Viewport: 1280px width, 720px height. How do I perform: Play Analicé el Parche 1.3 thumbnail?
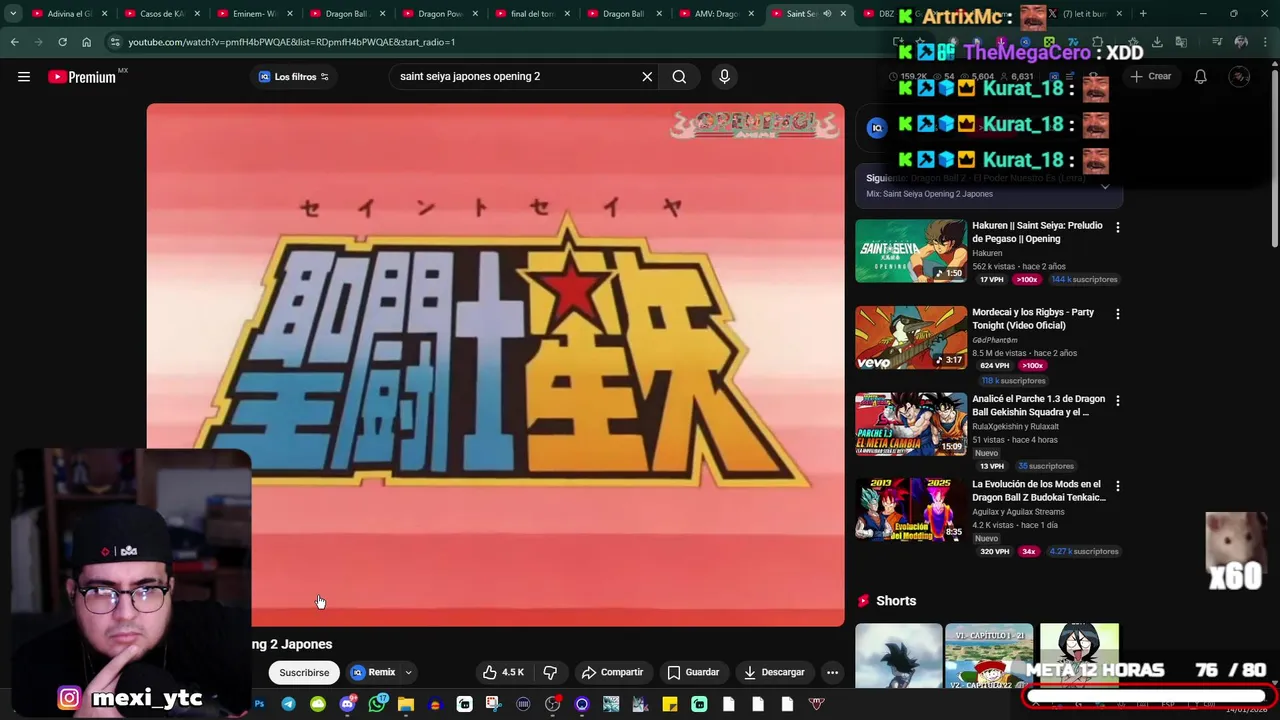click(x=911, y=424)
